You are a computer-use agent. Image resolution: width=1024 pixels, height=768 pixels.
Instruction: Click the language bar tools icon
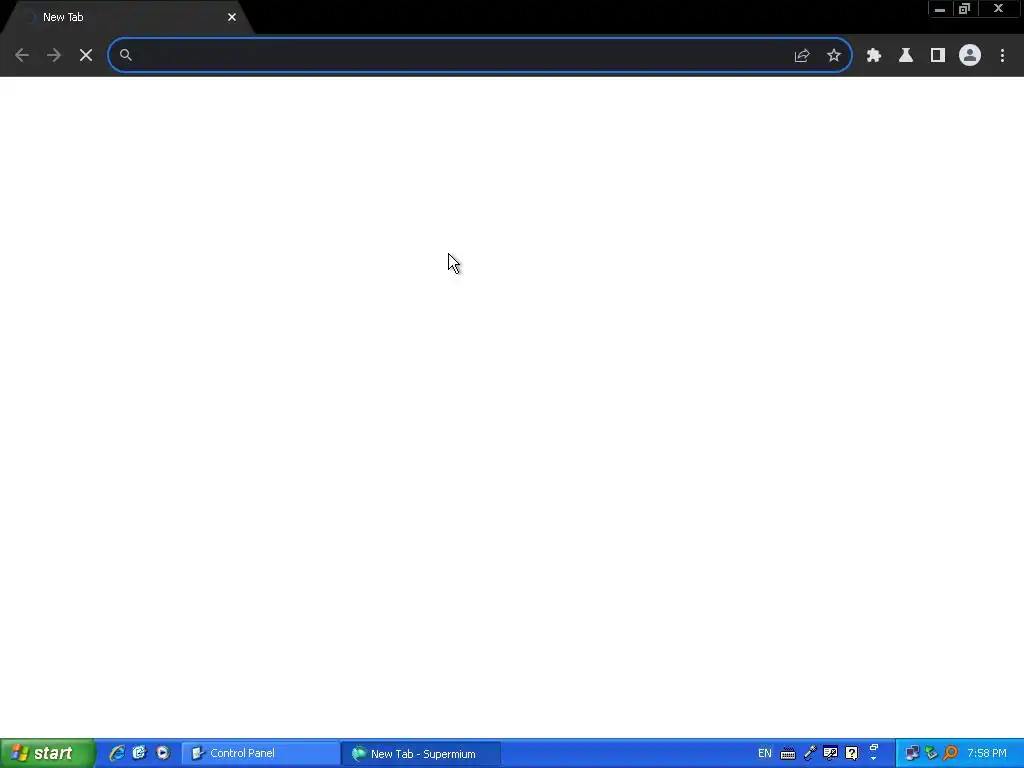pyautogui.click(x=830, y=754)
